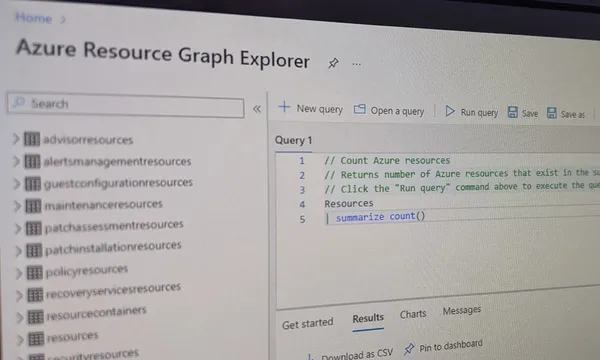Expand the alertsmanagementresources tree node
Viewport: 600px width, 360px height.
[x=16, y=161]
